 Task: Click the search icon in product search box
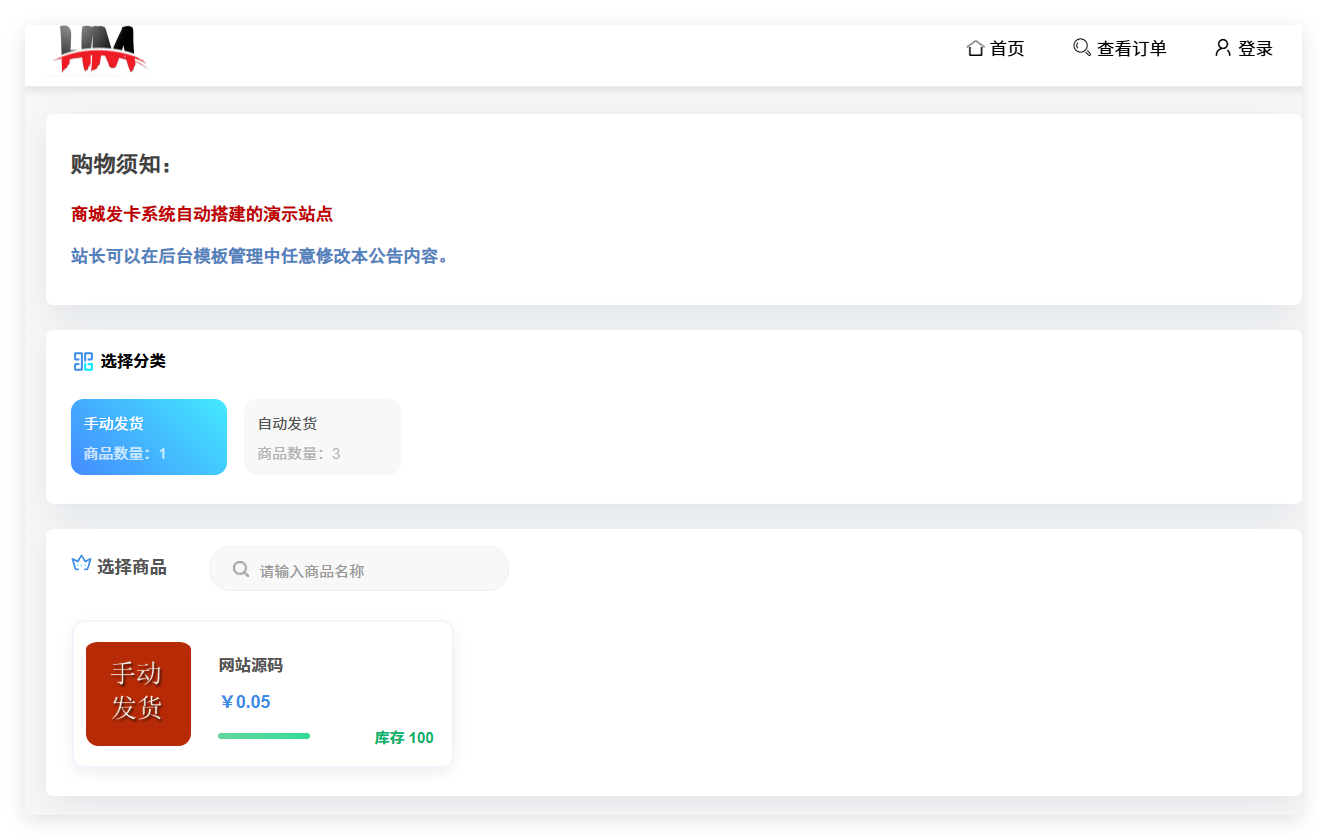point(241,569)
